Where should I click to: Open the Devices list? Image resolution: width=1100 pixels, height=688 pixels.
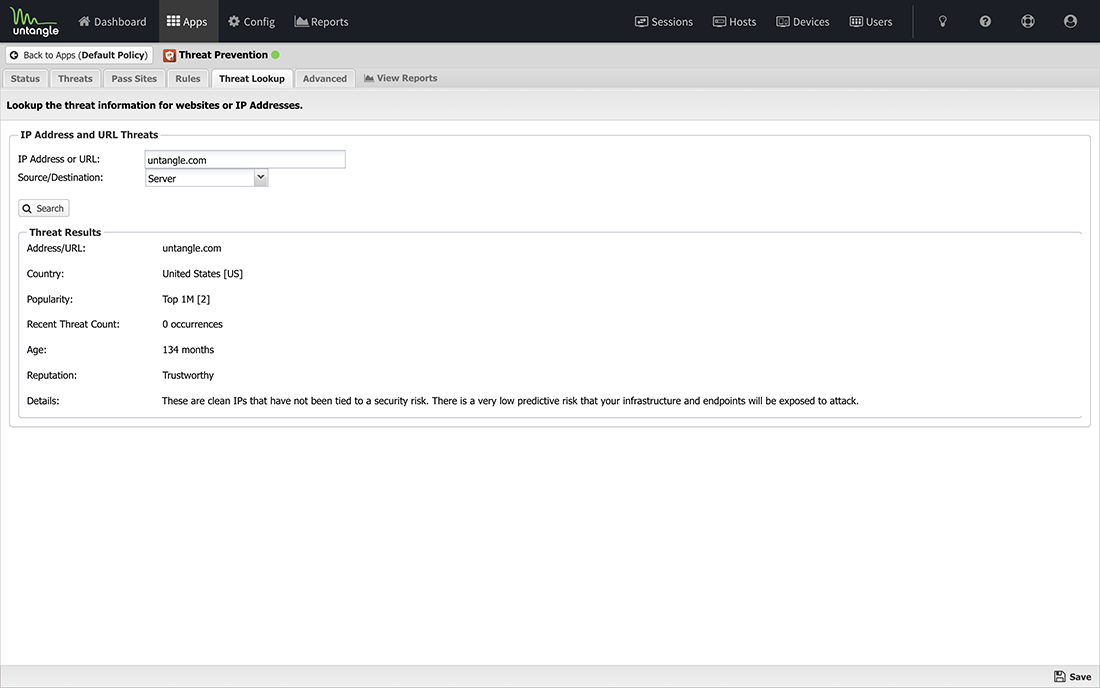tap(803, 22)
